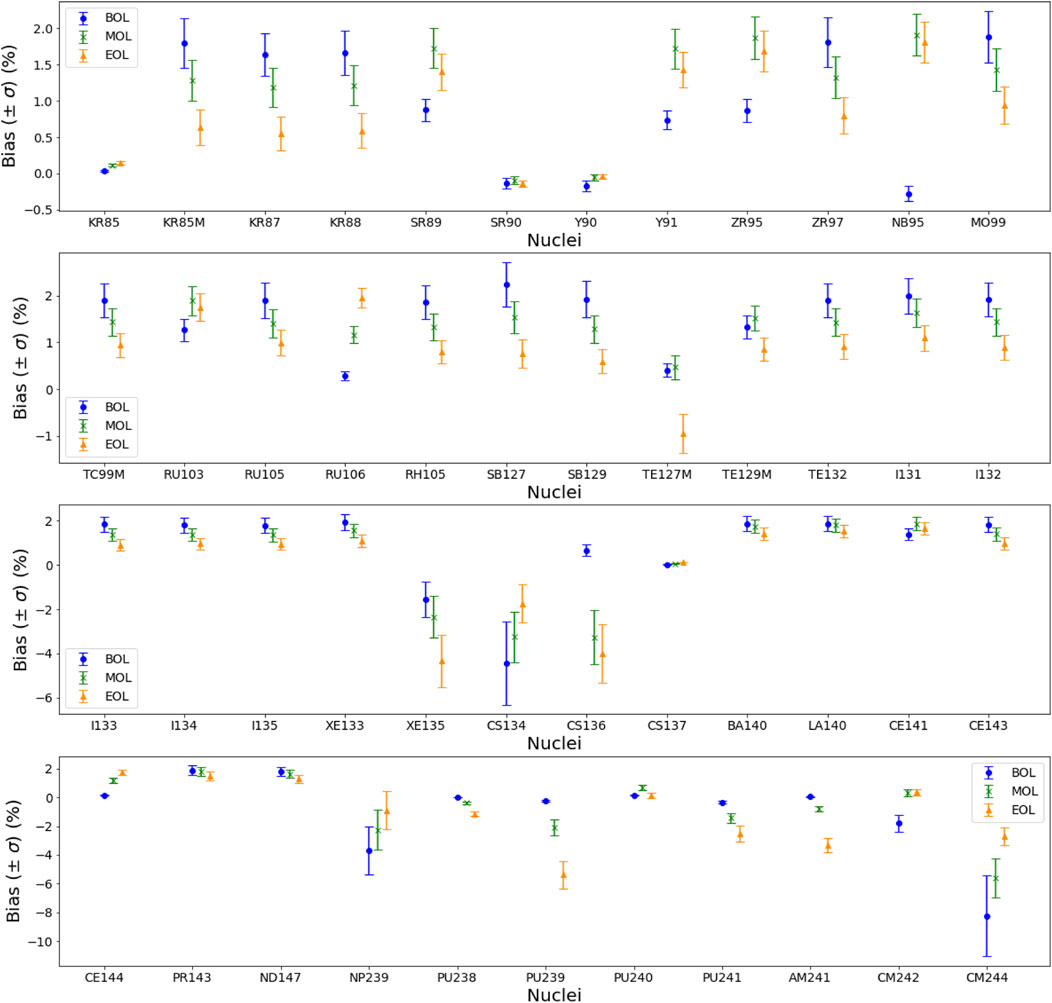Select the CM244 nucleus label
The height and width of the screenshot is (1003, 1052).
coord(987,978)
